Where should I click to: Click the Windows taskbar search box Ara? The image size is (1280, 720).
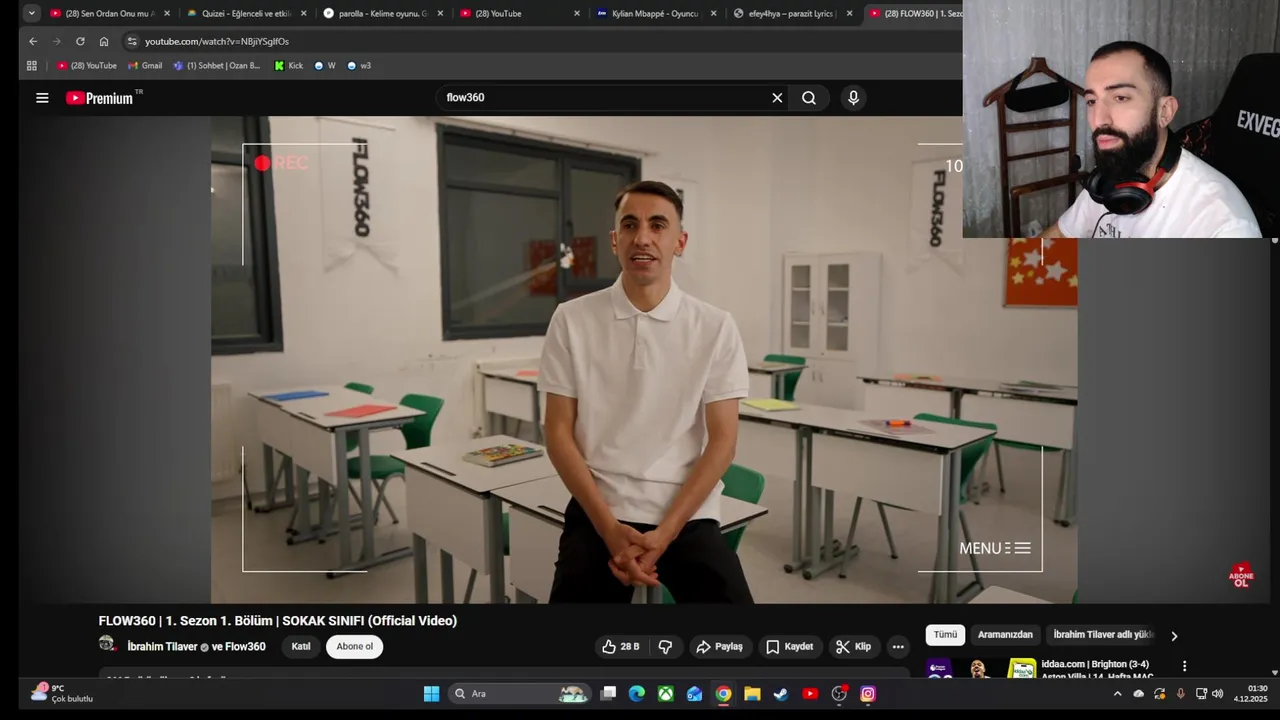tap(518, 694)
